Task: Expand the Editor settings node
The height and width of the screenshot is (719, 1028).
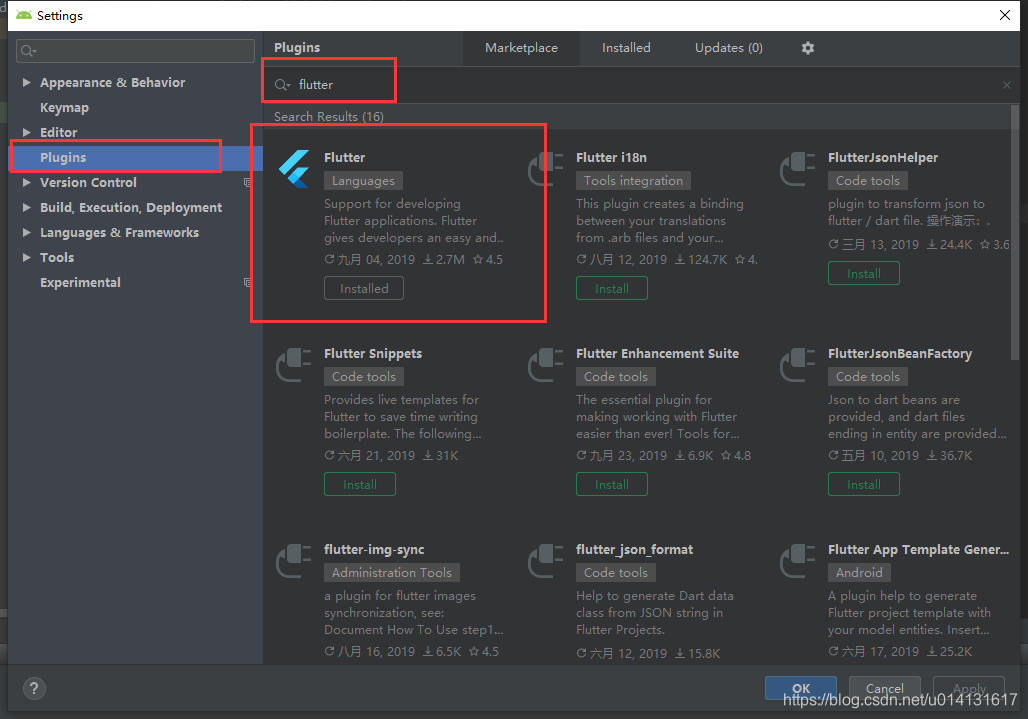Action: [27, 132]
